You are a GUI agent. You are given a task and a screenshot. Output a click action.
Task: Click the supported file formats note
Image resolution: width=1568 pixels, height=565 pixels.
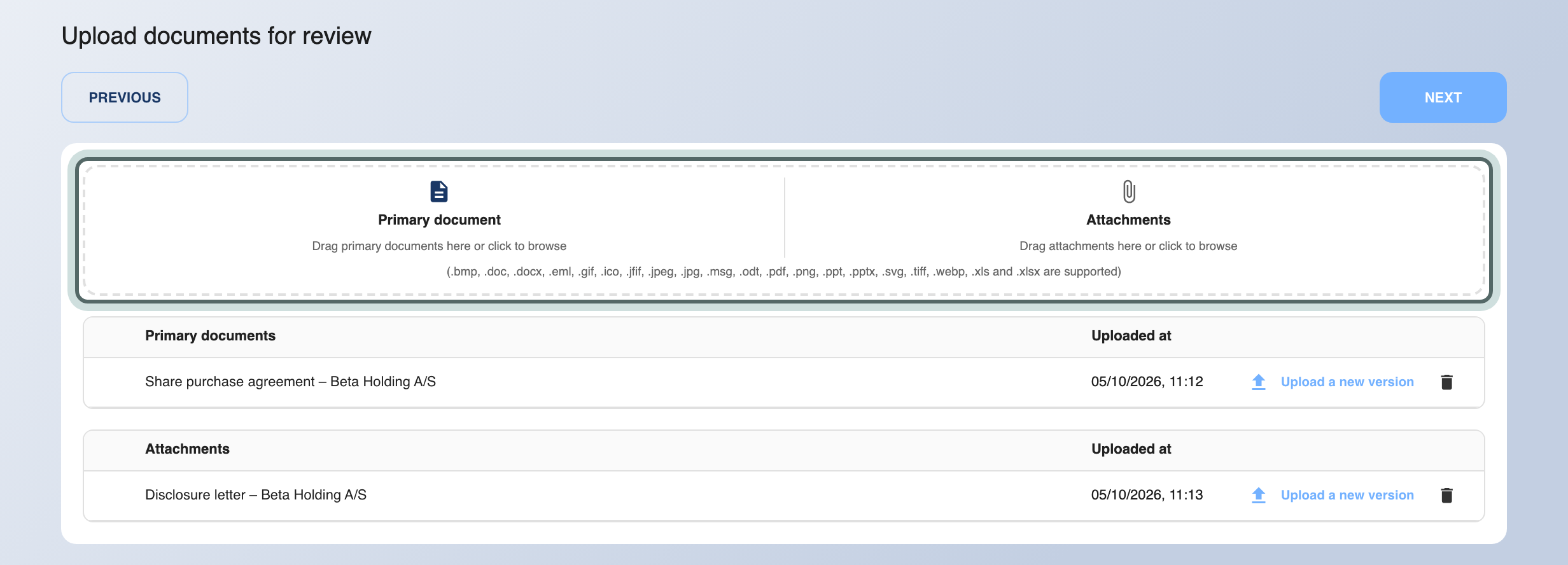[783, 272]
